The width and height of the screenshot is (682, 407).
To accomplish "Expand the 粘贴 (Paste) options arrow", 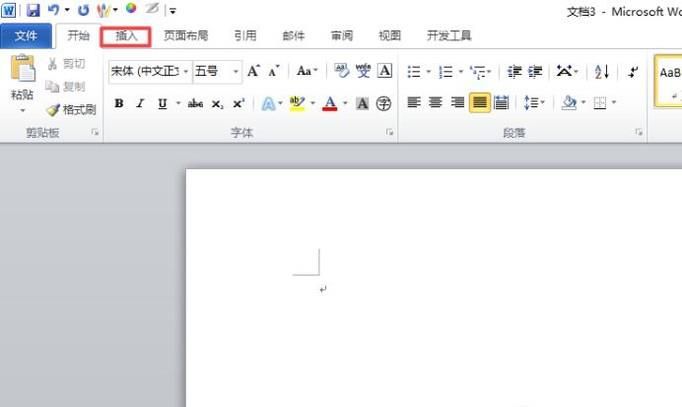I will 22,110.
